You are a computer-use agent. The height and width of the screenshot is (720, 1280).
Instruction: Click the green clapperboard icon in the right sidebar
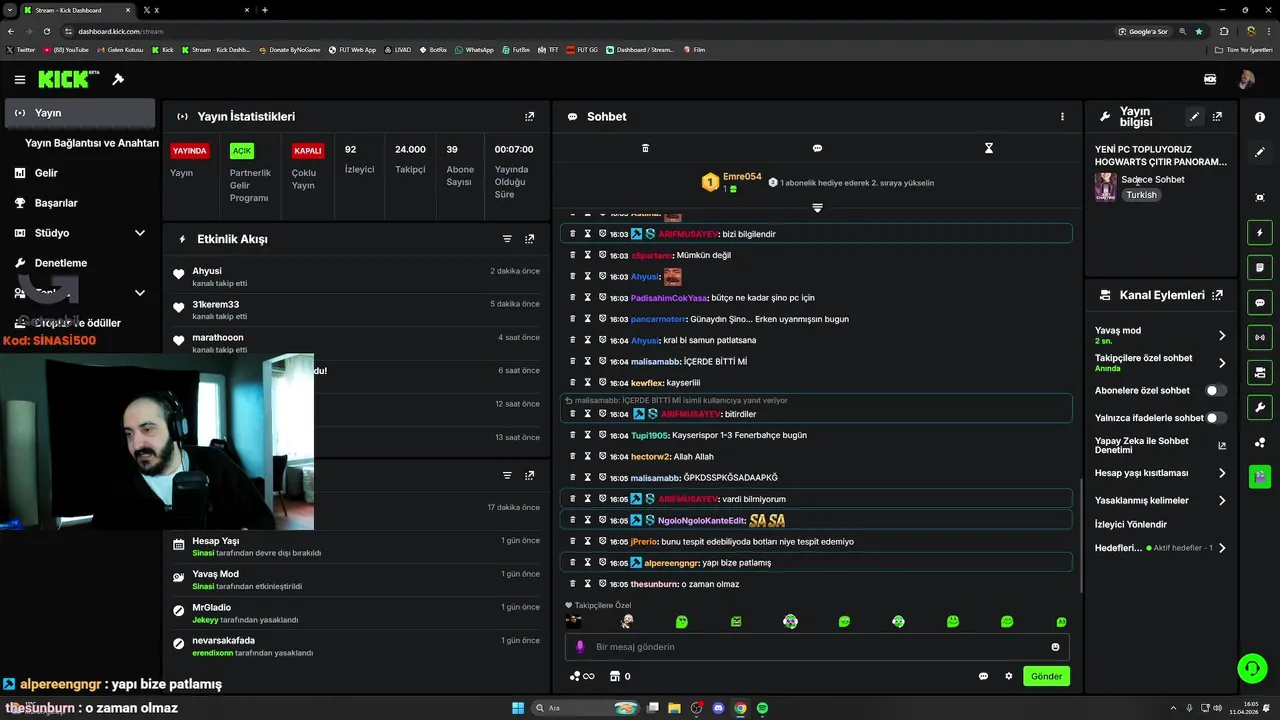[1260, 477]
